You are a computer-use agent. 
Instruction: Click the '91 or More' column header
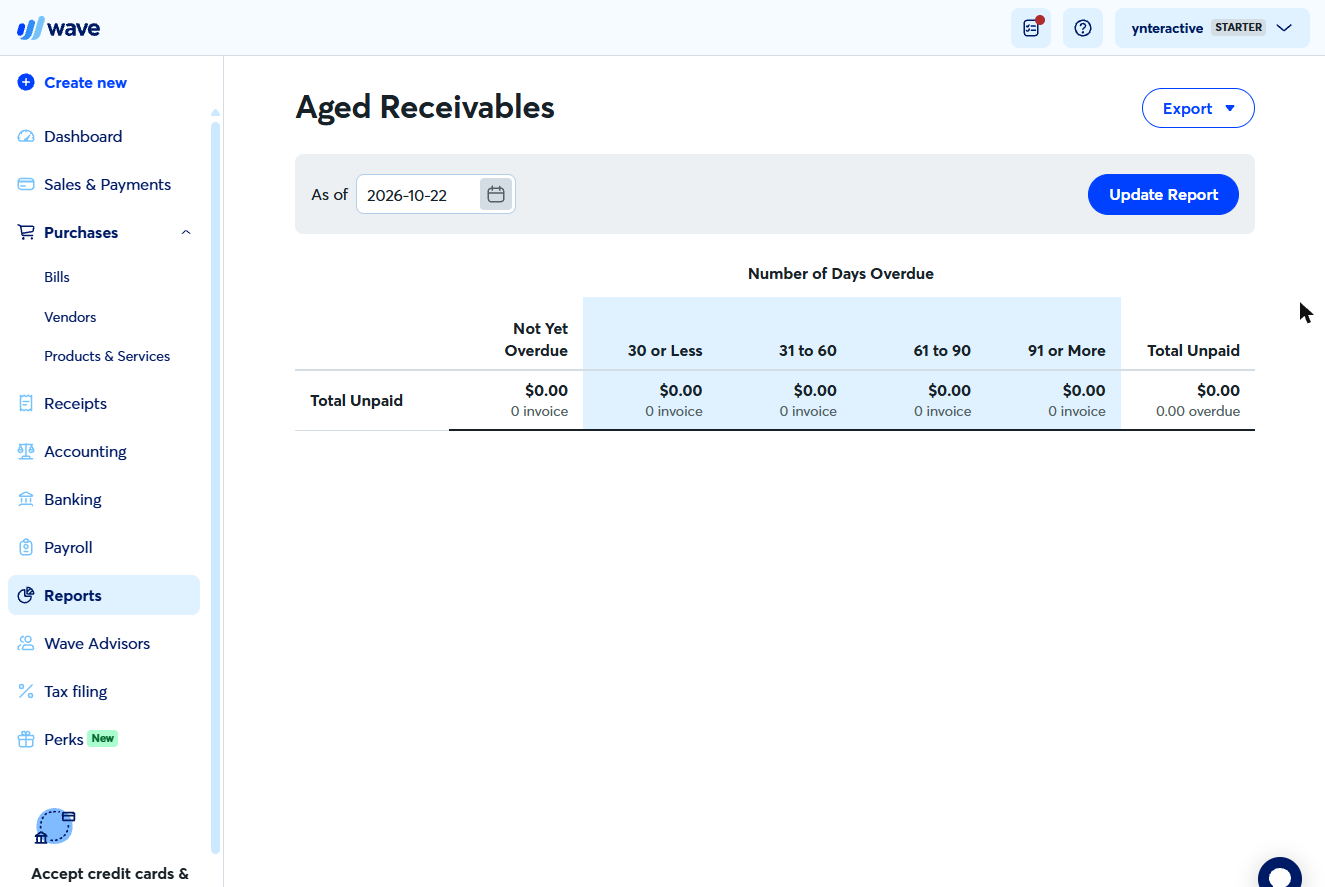click(x=1067, y=351)
